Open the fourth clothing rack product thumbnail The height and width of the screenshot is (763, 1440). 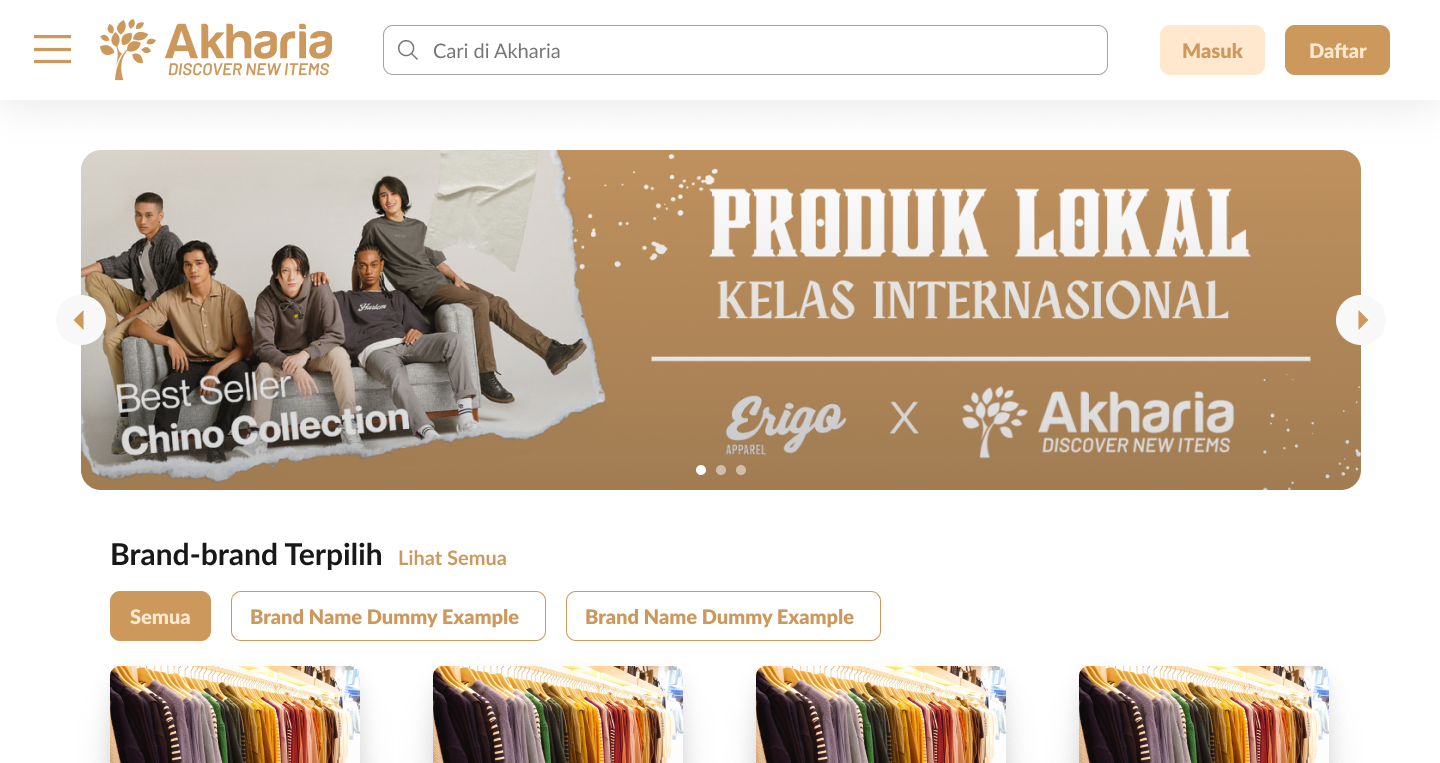pos(1204,714)
